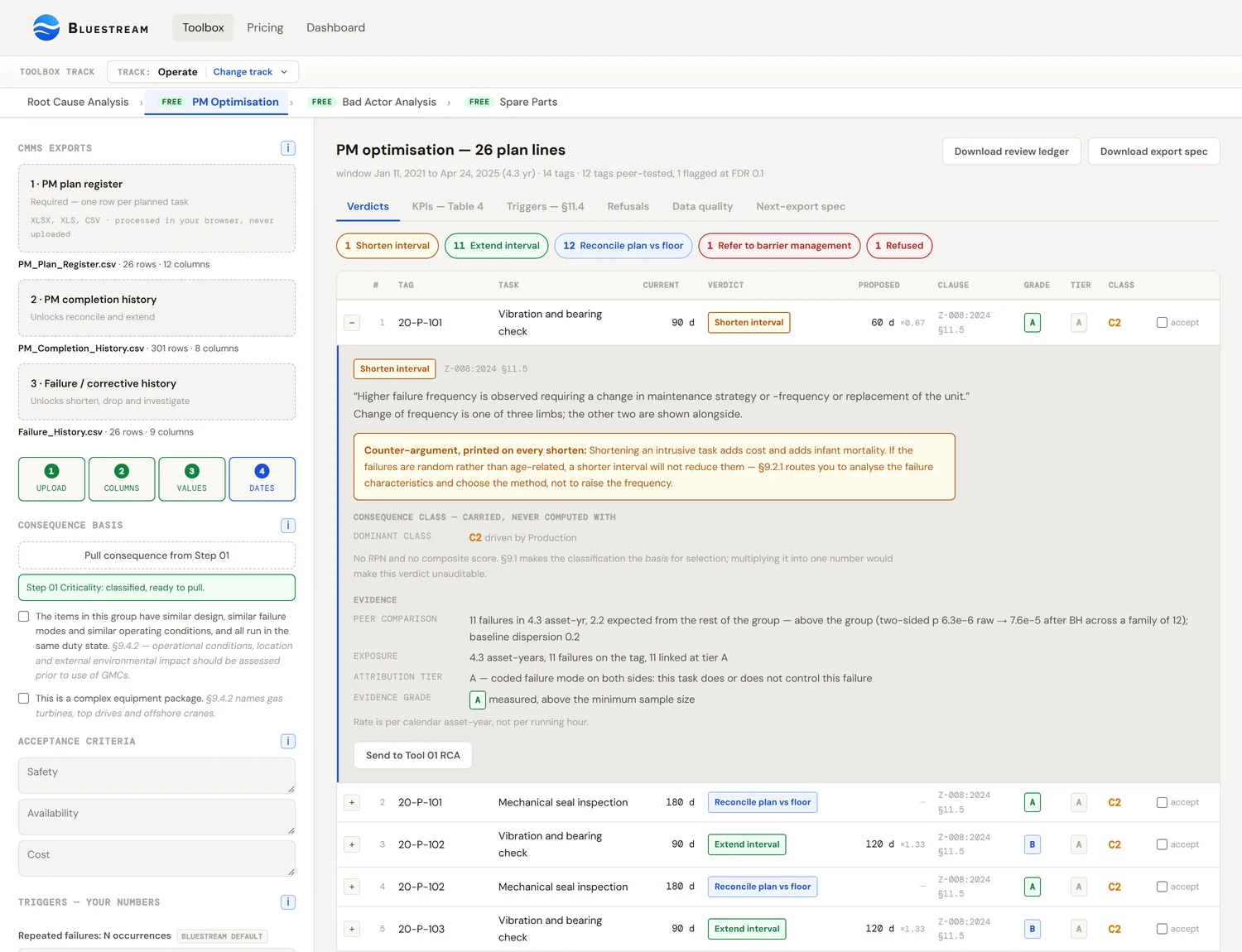Expand row 5 20-P-103
The image size is (1242, 952).
pos(352,929)
